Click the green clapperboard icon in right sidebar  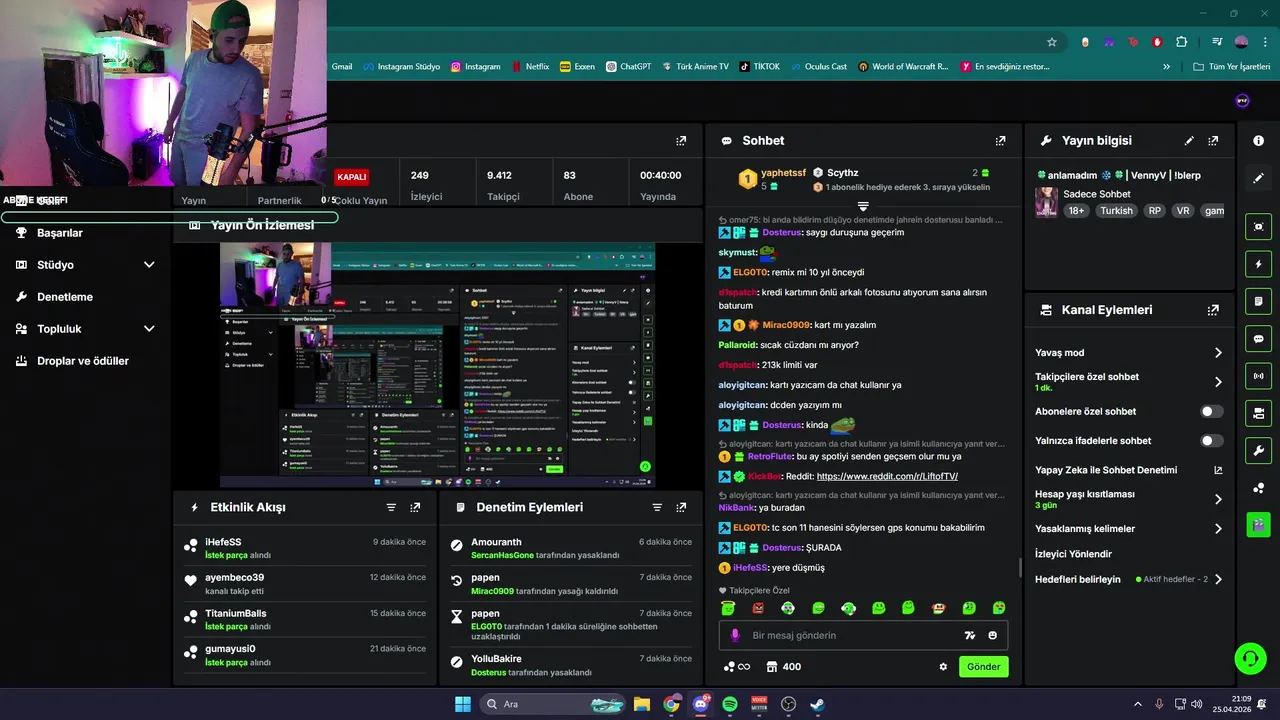pos(1258,523)
